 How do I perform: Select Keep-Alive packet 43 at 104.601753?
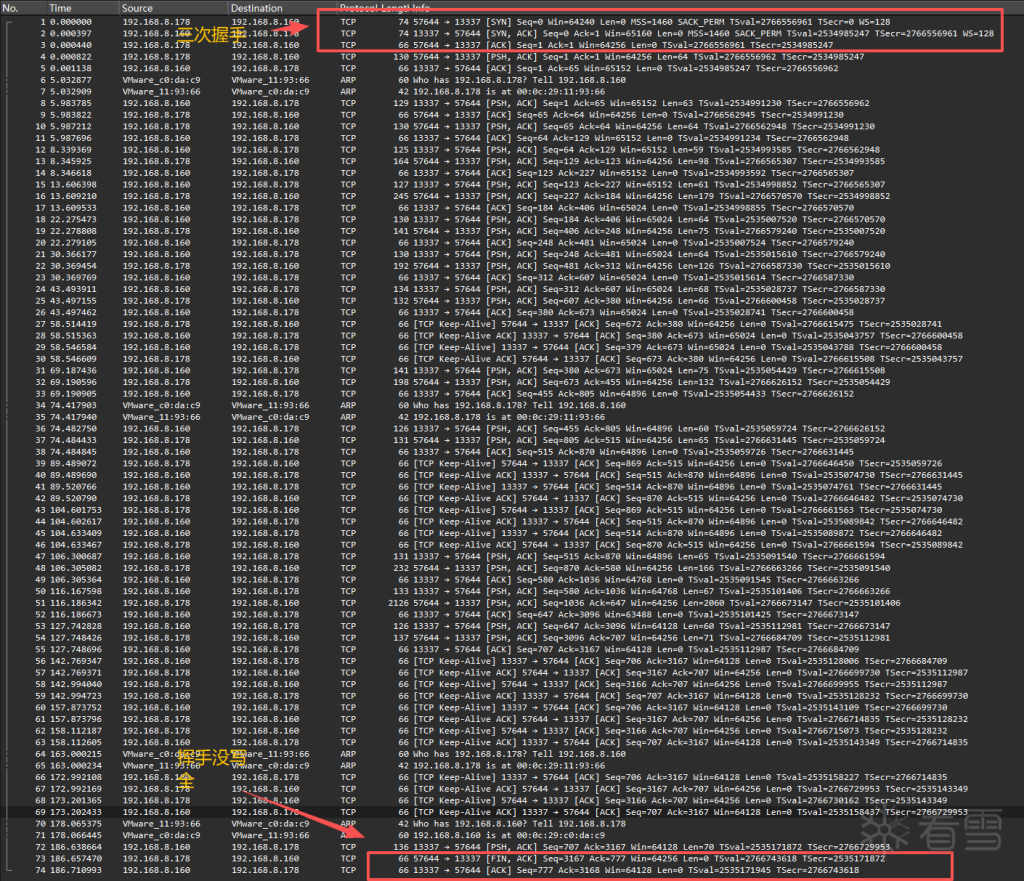(x=512, y=510)
